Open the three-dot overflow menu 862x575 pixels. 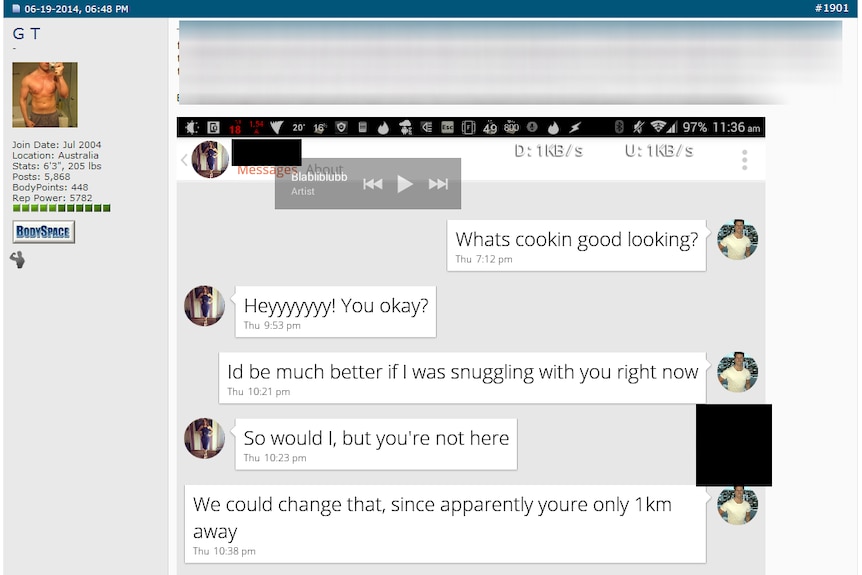[744, 160]
